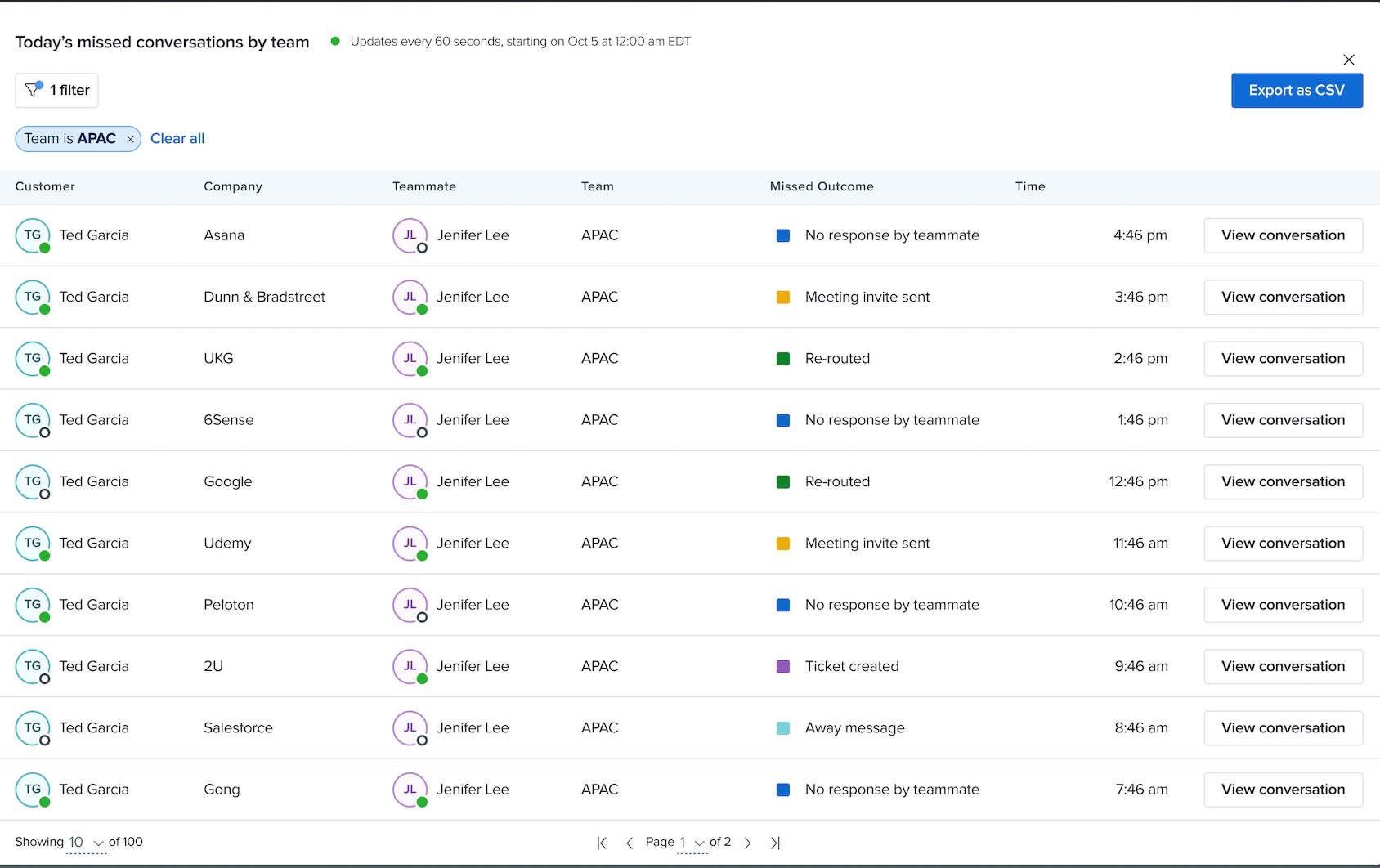The width and height of the screenshot is (1380, 868).
Task: Click the light blue Away message swatch
Action: click(782, 728)
